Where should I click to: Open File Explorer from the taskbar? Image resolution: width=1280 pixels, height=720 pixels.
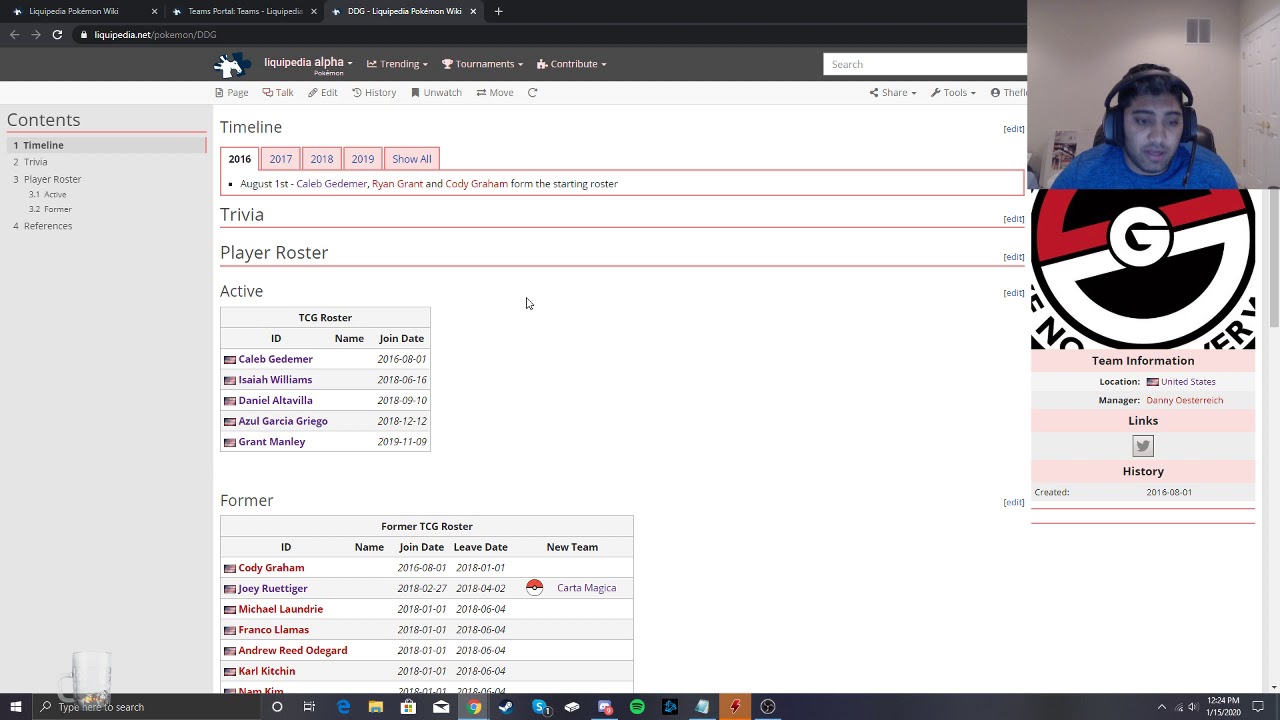(375, 707)
